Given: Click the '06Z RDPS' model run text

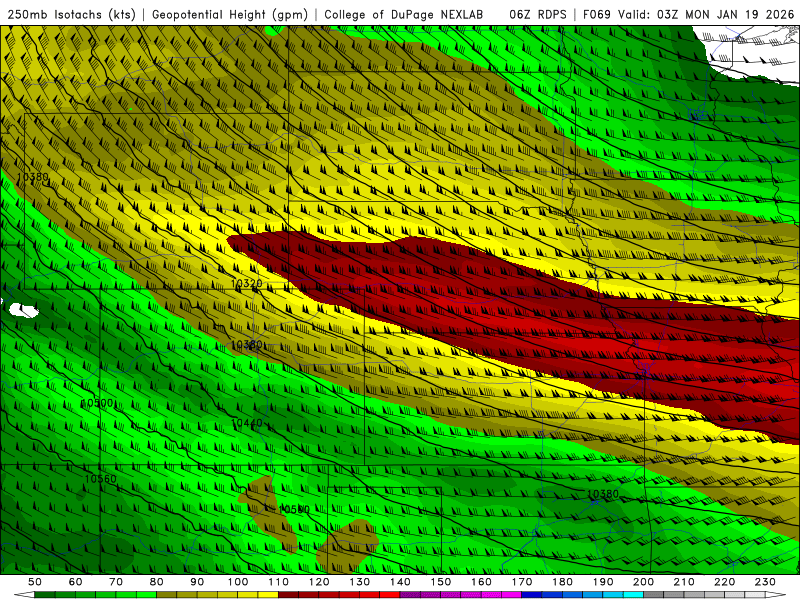Looking at the screenshot, I should point(537,14).
